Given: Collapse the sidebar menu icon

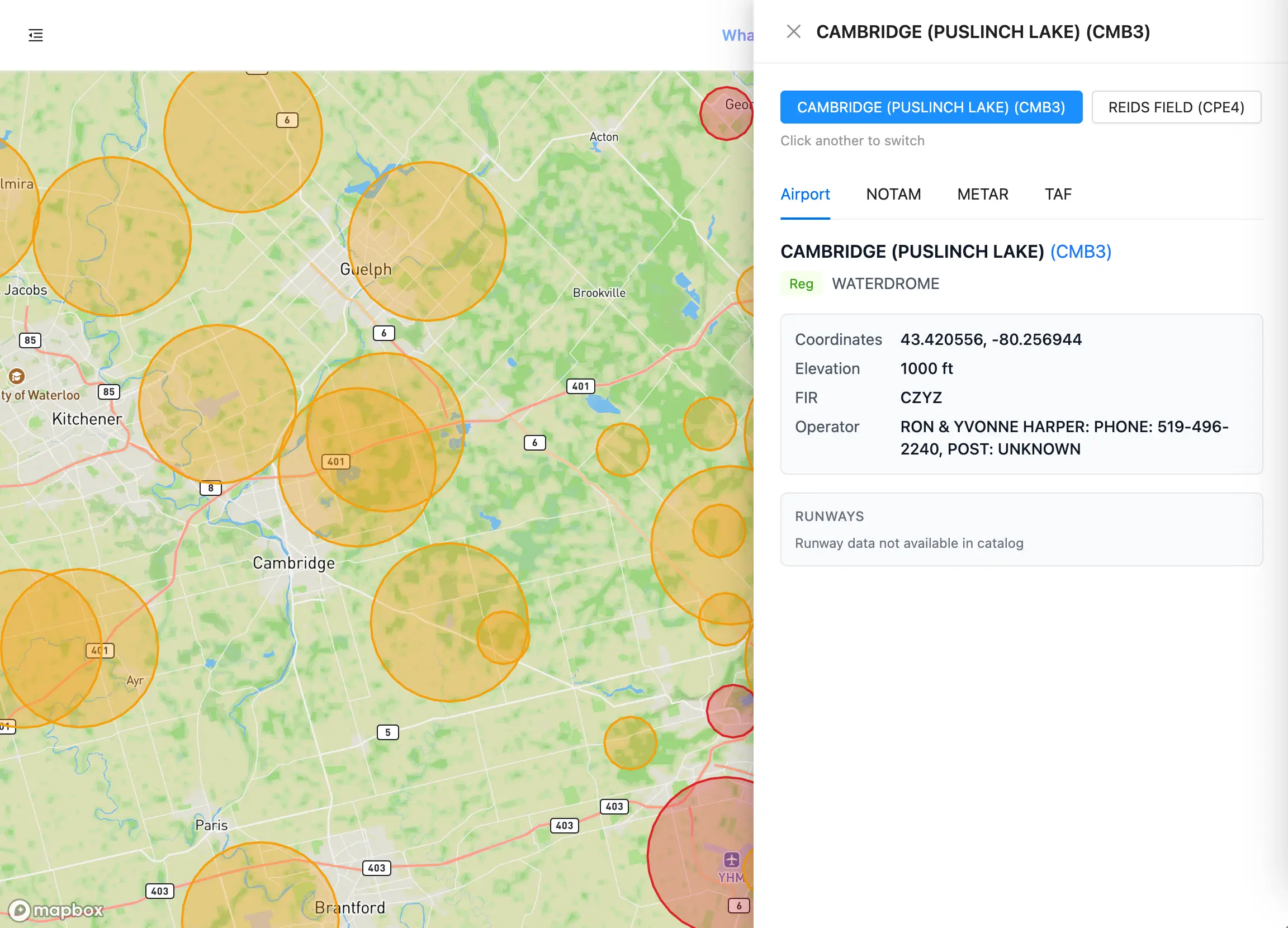Looking at the screenshot, I should (36, 35).
